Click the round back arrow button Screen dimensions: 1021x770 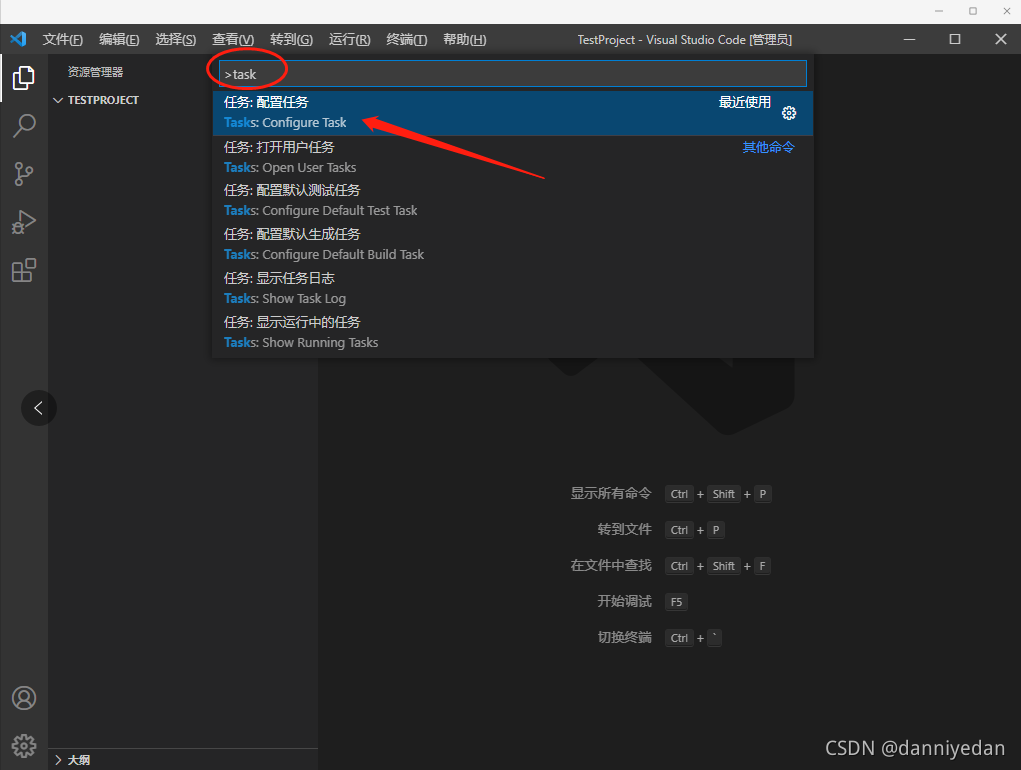tap(39, 408)
